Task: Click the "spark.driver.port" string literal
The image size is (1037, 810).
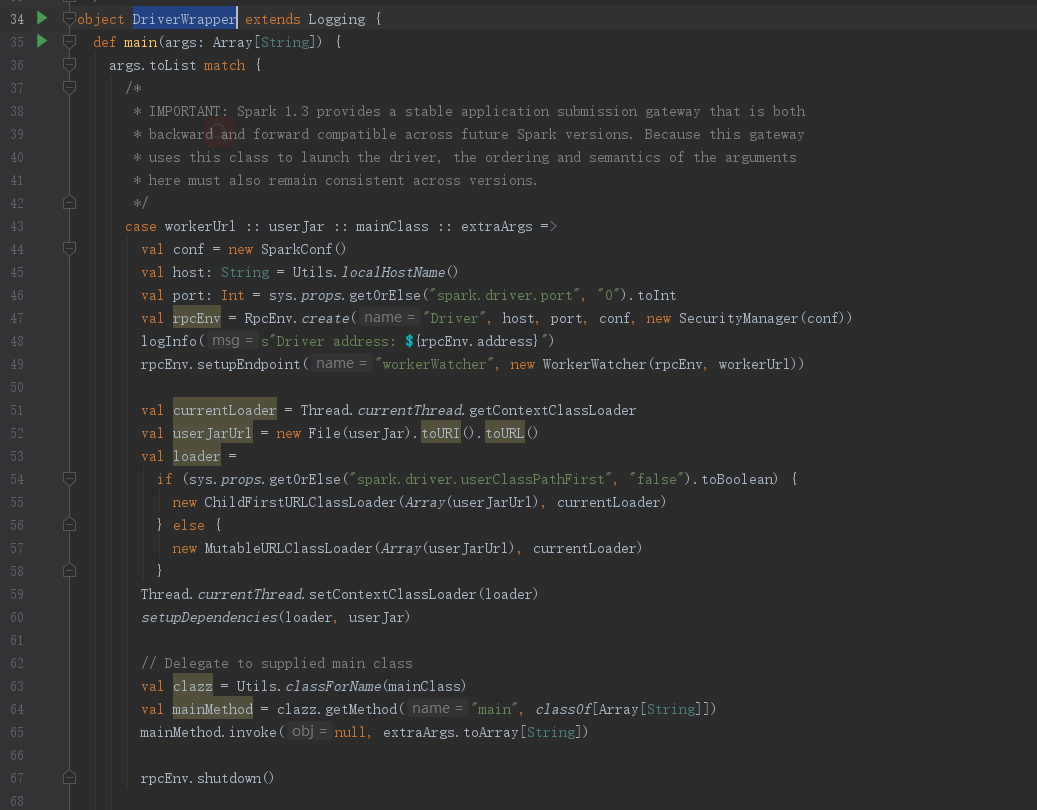Action: tap(504, 296)
